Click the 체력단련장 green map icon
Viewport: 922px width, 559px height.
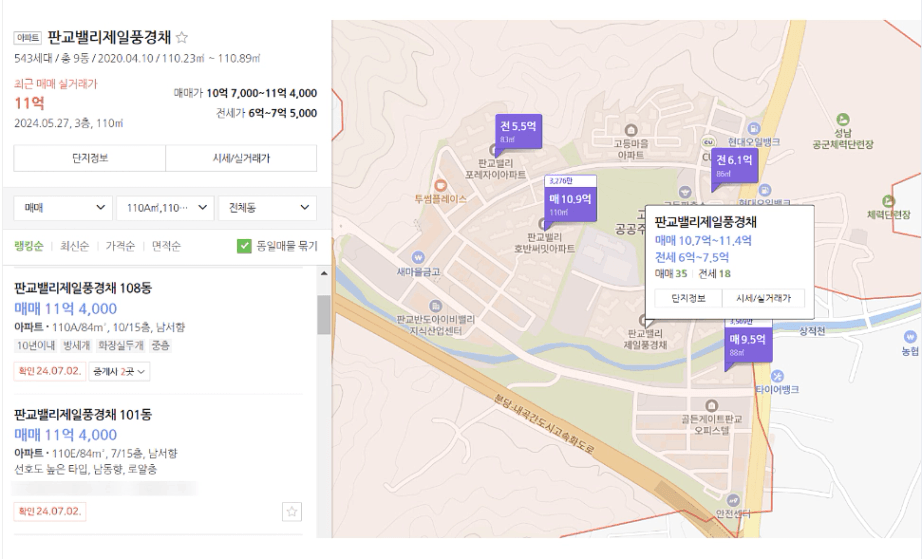click(x=888, y=202)
